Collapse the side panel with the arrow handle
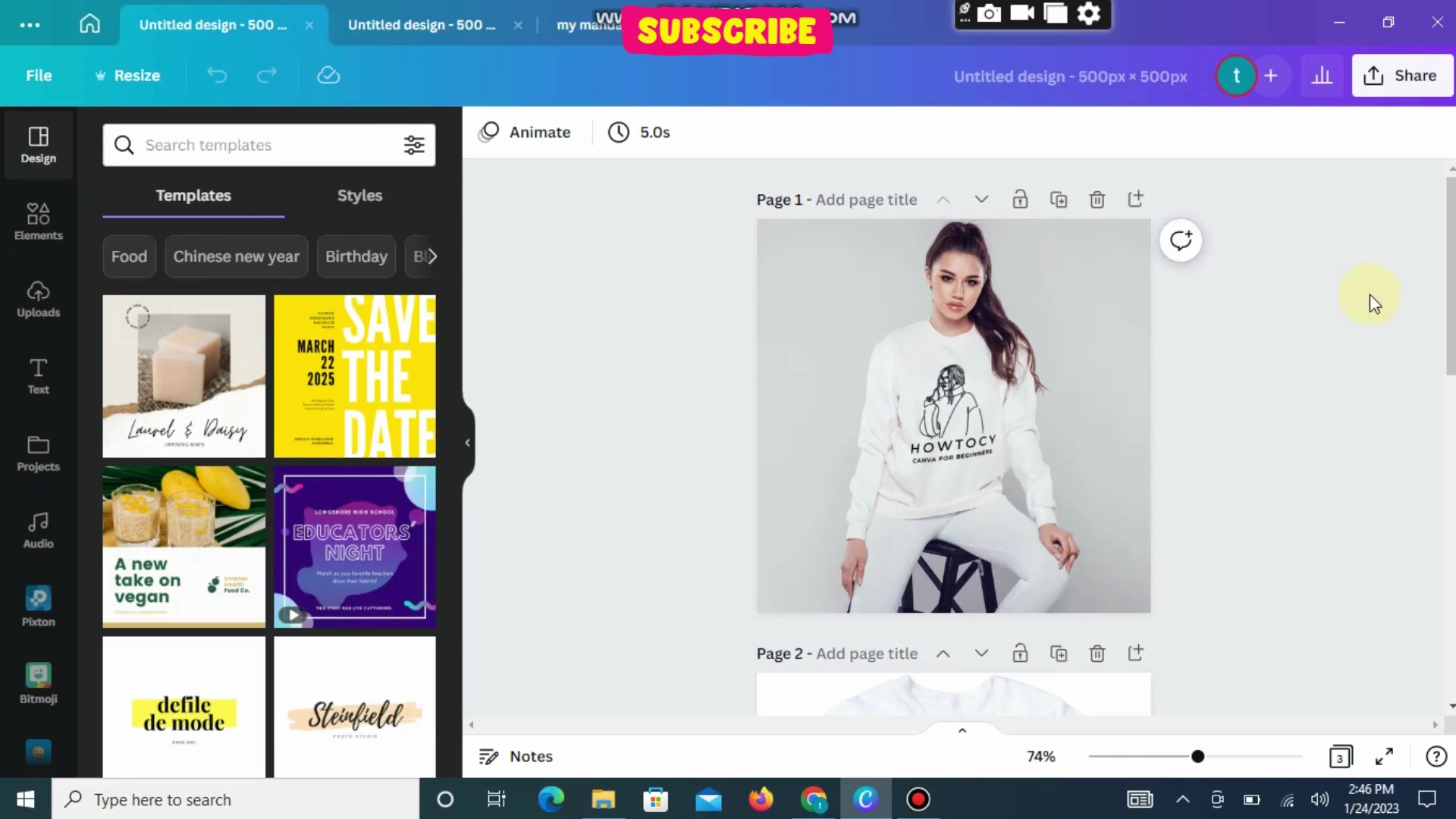This screenshot has height=819, width=1456. (x=467, y=442)
